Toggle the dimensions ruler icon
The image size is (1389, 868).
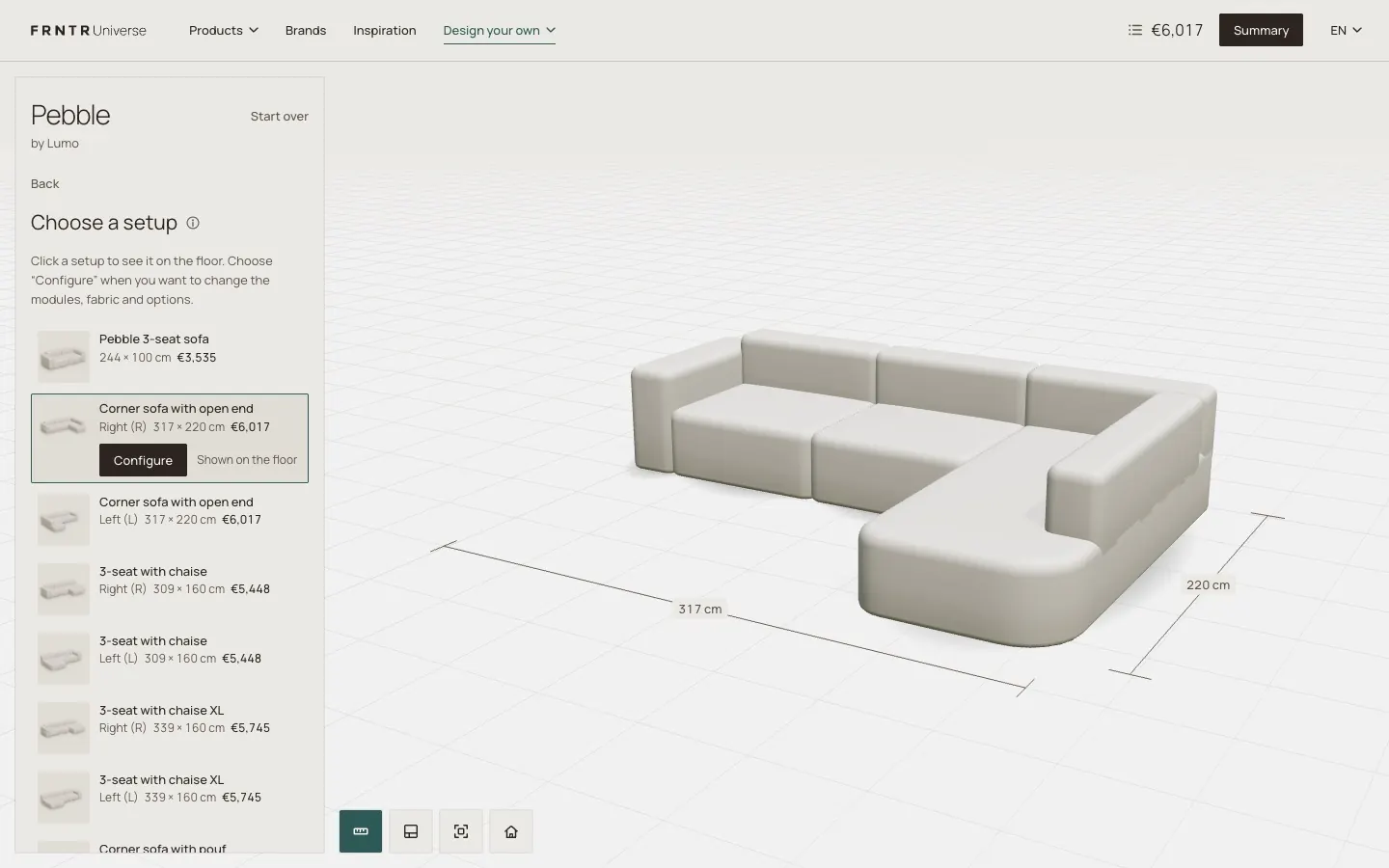(x=361, y=831)
